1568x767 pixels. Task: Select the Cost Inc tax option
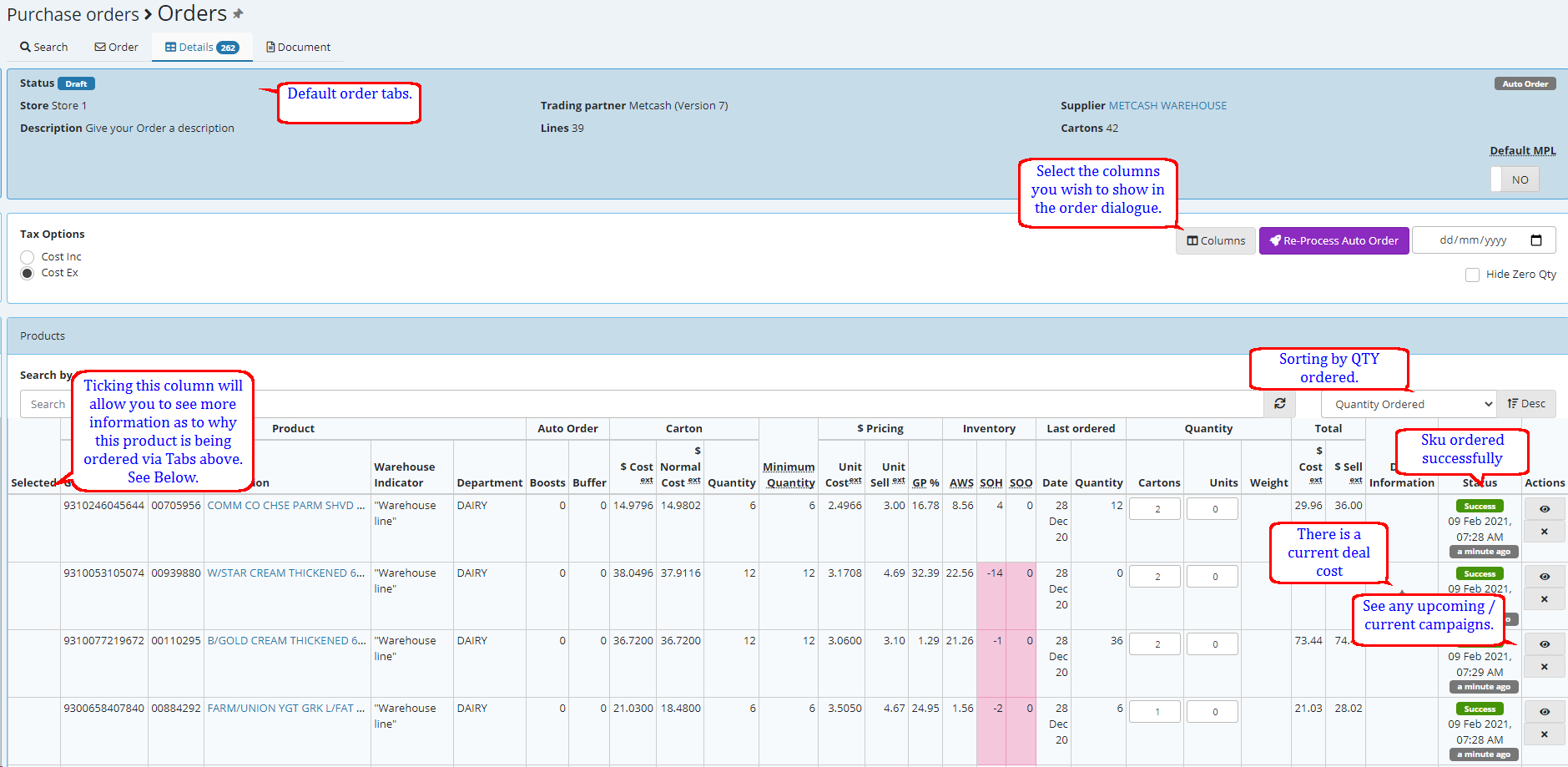coord(28,257)
